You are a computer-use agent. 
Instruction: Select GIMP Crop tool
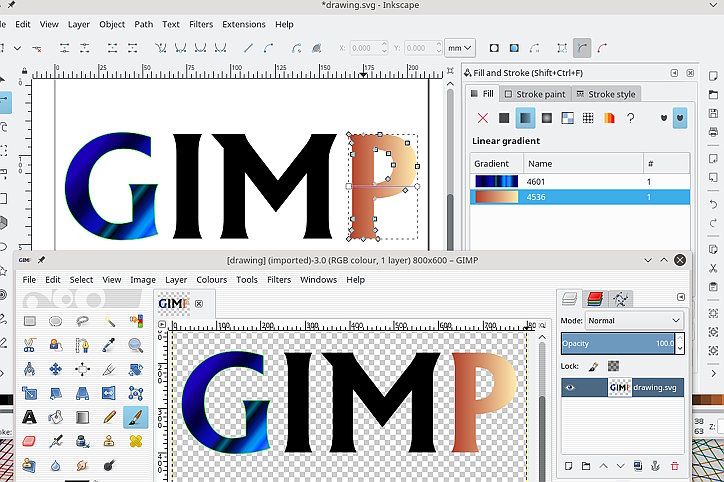[109, 369]
